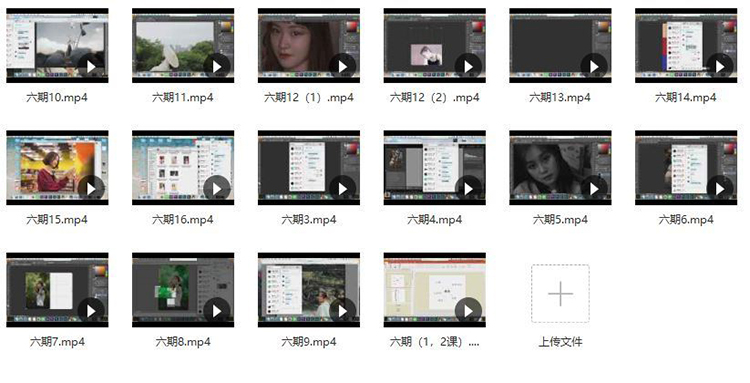Start playback of 六期13.mp4

pyautogui.click(x=594, y=67)
